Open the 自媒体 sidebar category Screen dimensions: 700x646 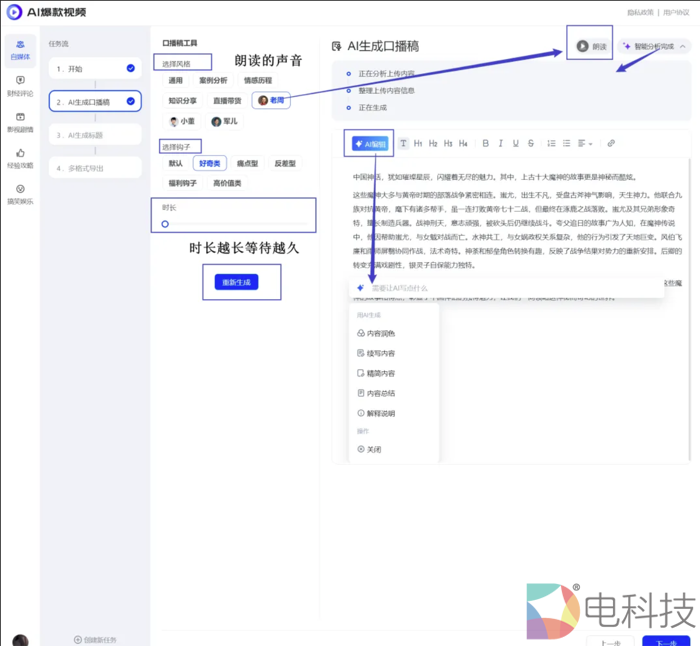(x=19, y=49)
